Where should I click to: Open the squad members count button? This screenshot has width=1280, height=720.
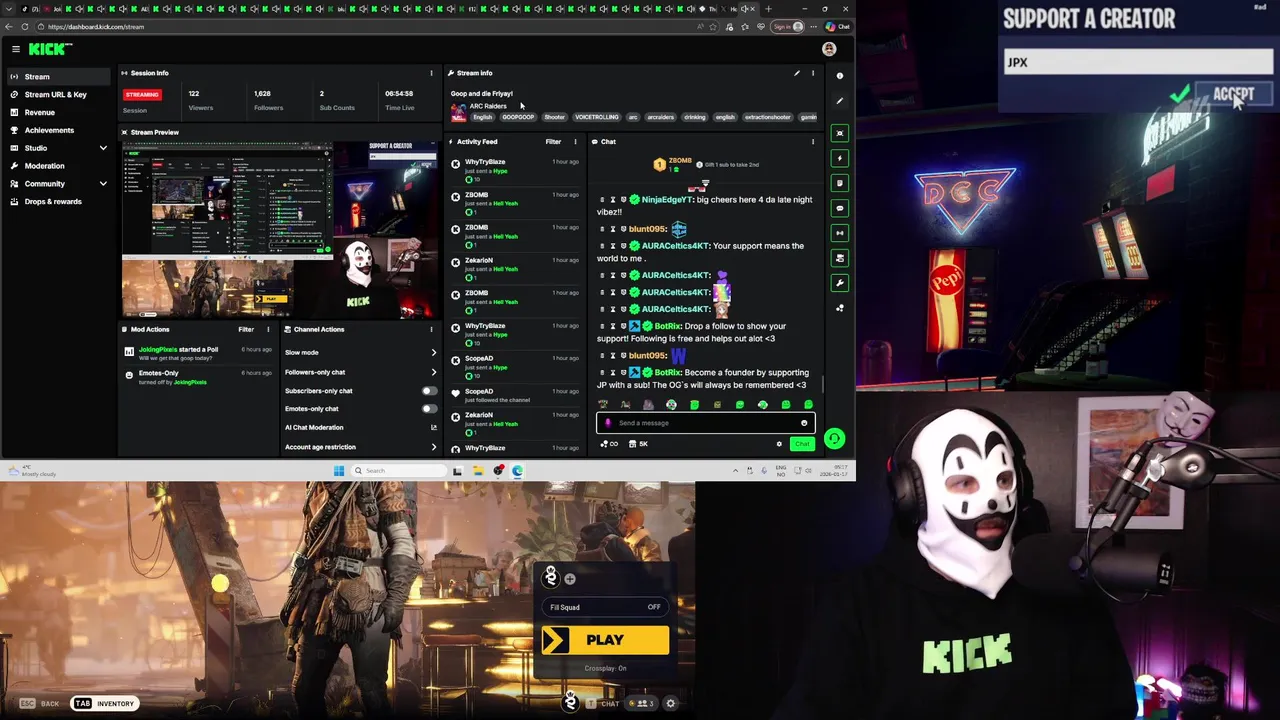click(x=640, y=704)
